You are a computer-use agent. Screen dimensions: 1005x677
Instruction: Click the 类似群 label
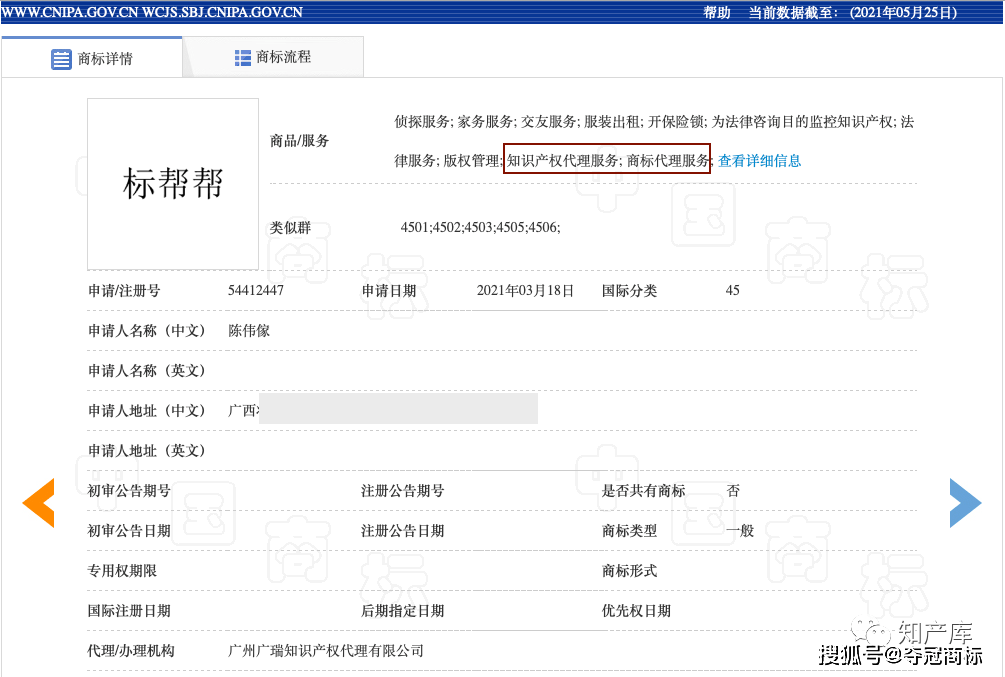coord(290,228)
